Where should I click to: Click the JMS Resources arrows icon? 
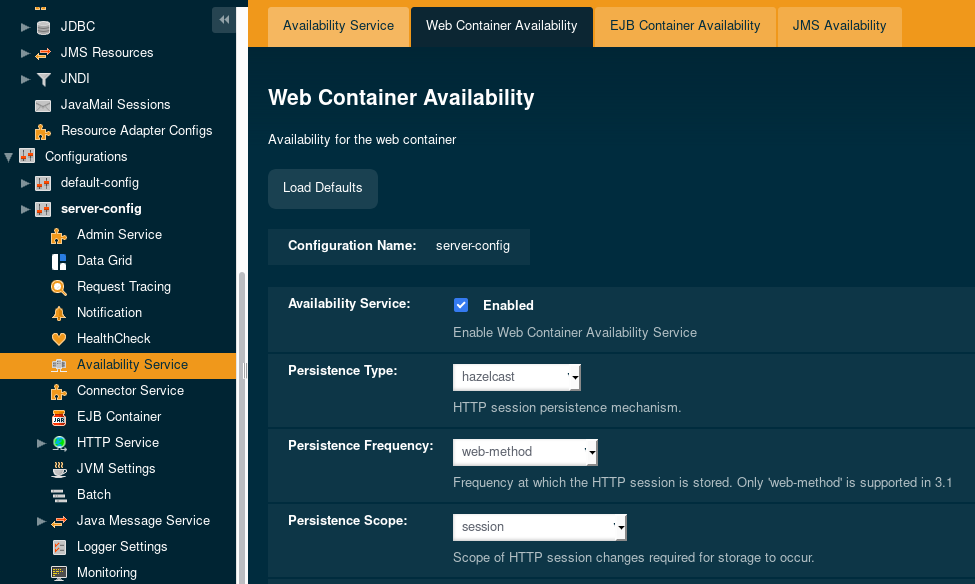[43, 53]
